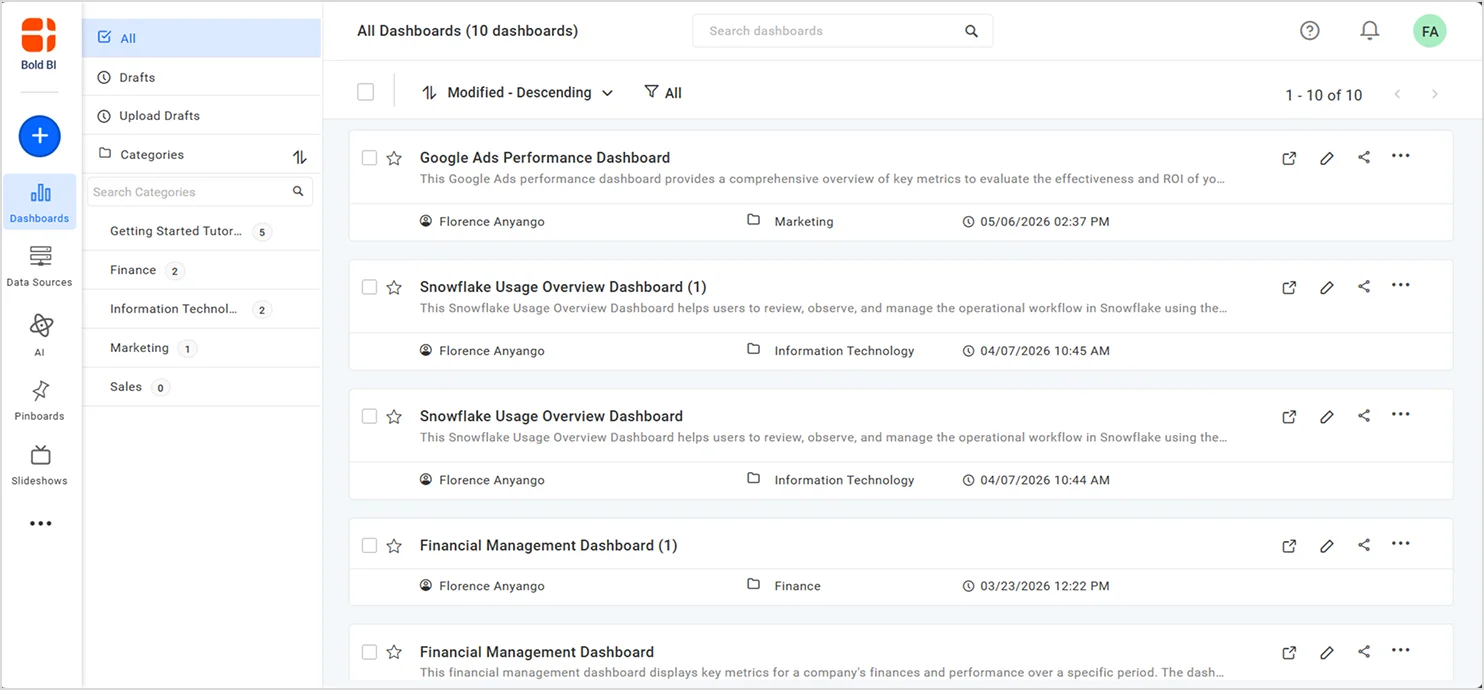
Task: Edit the Snowflake Usage Overview Dashboard (1)
Action: pos(1327,287)
